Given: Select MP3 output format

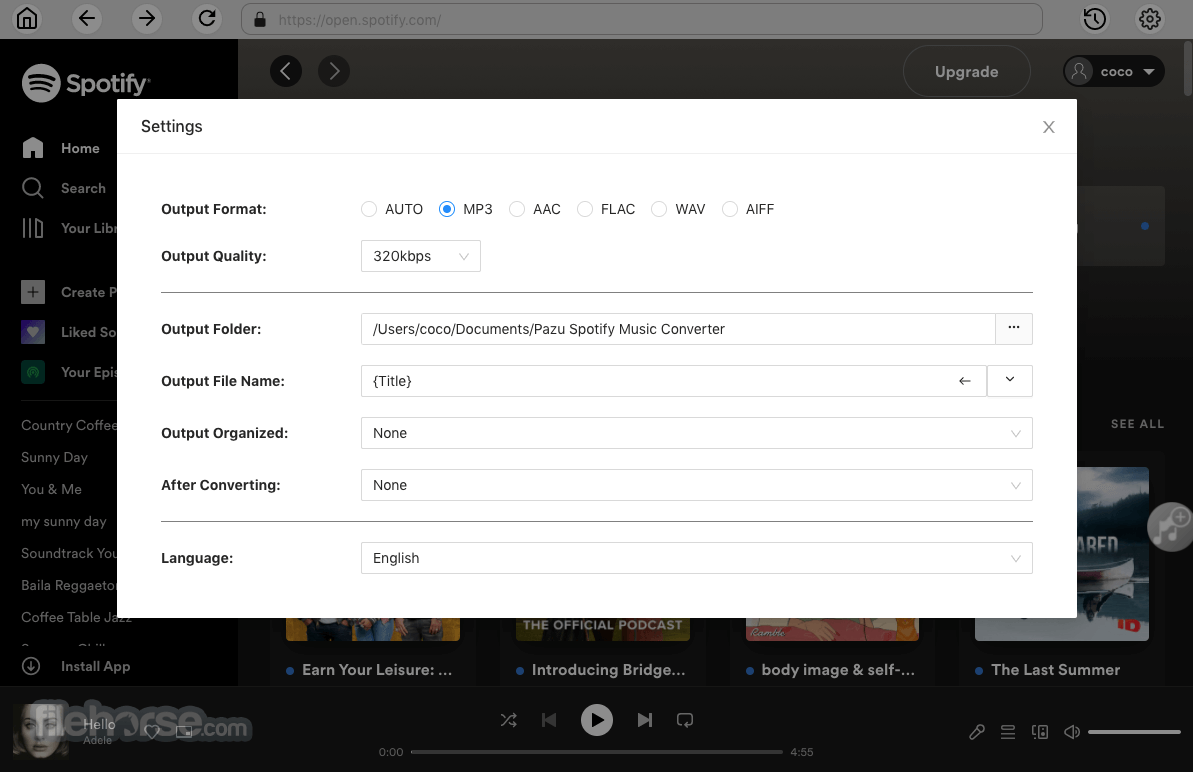Looking at the screenshot, I should point(447,209).
